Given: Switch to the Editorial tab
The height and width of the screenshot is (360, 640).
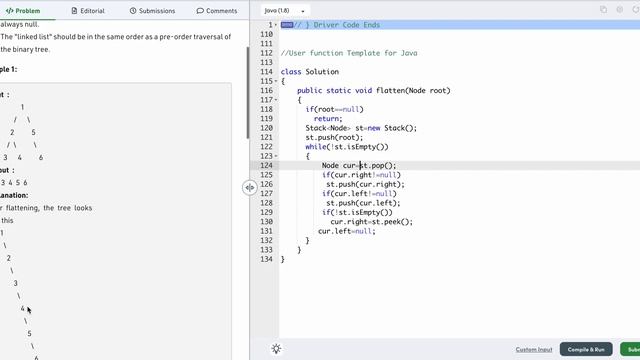Looking at the screenshot, I should pos(88,11).
